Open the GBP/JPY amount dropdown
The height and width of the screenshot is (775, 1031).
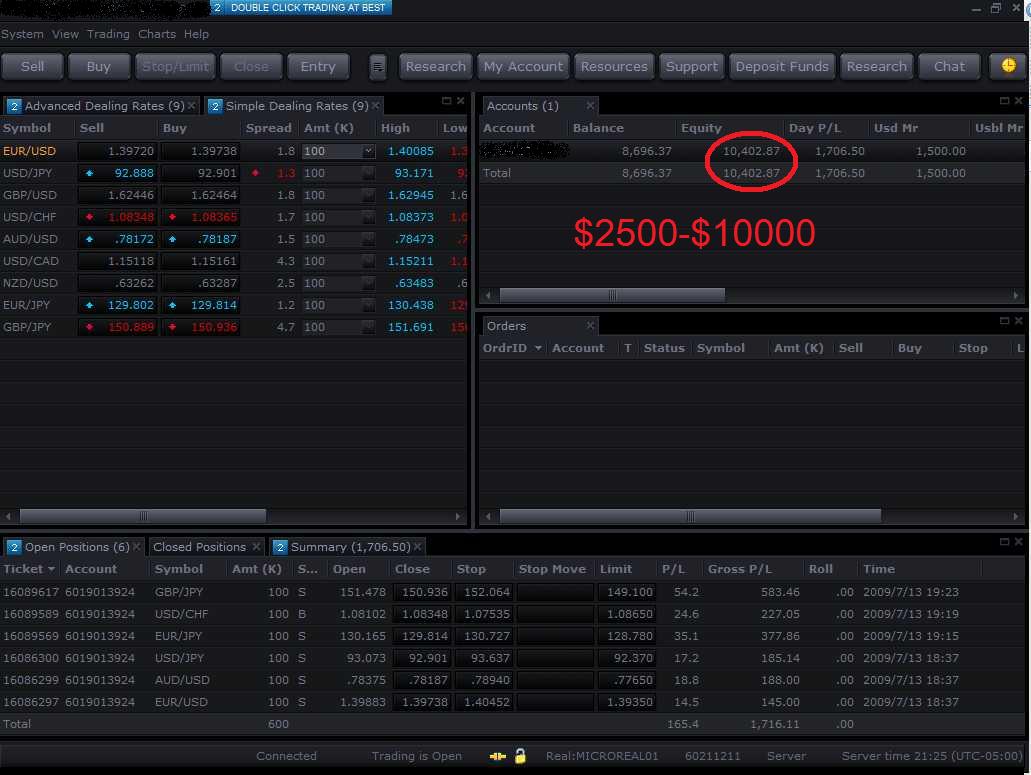(x=368, y=327)
